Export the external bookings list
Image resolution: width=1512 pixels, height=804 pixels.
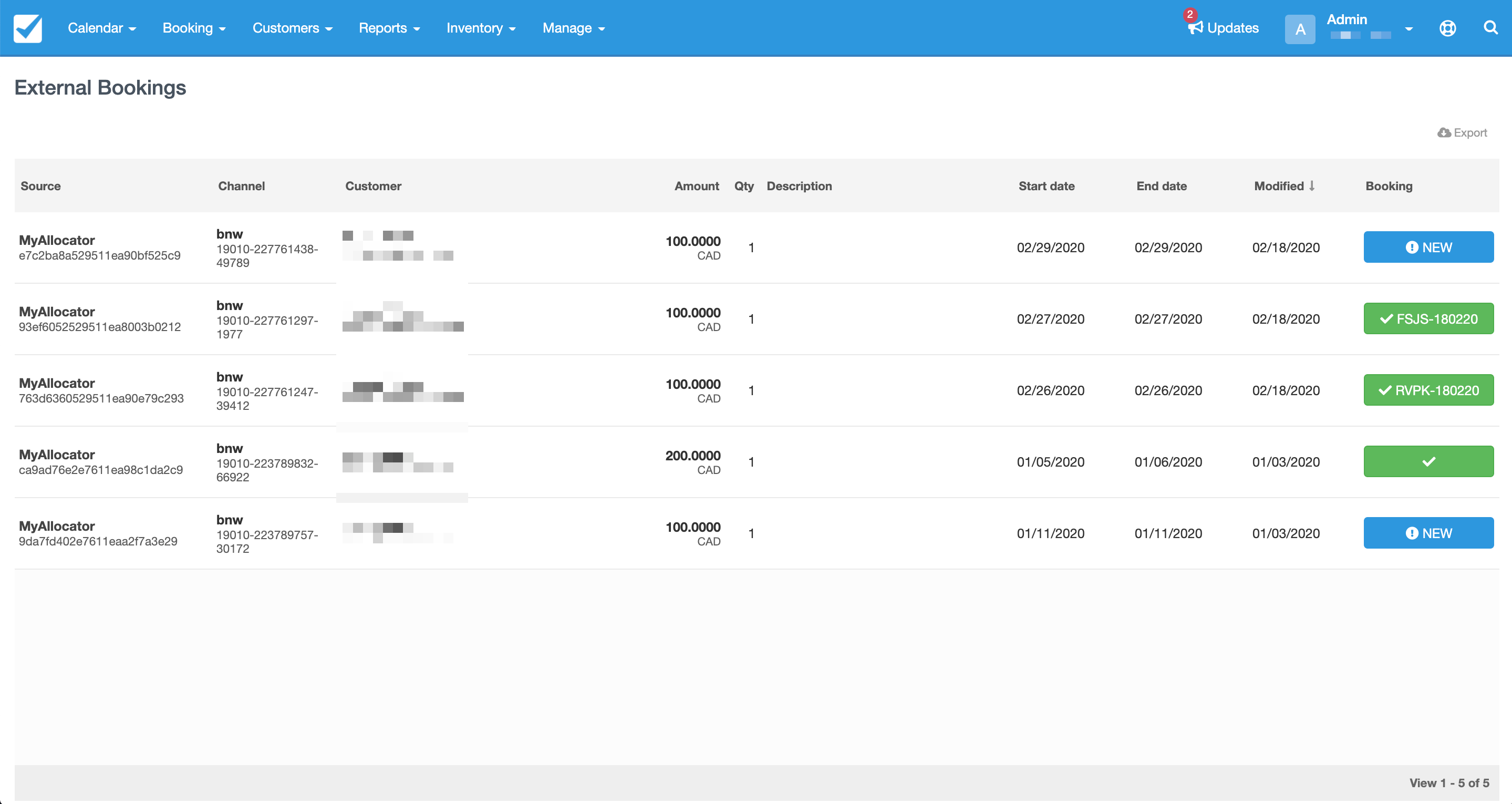coord(1462,133)
